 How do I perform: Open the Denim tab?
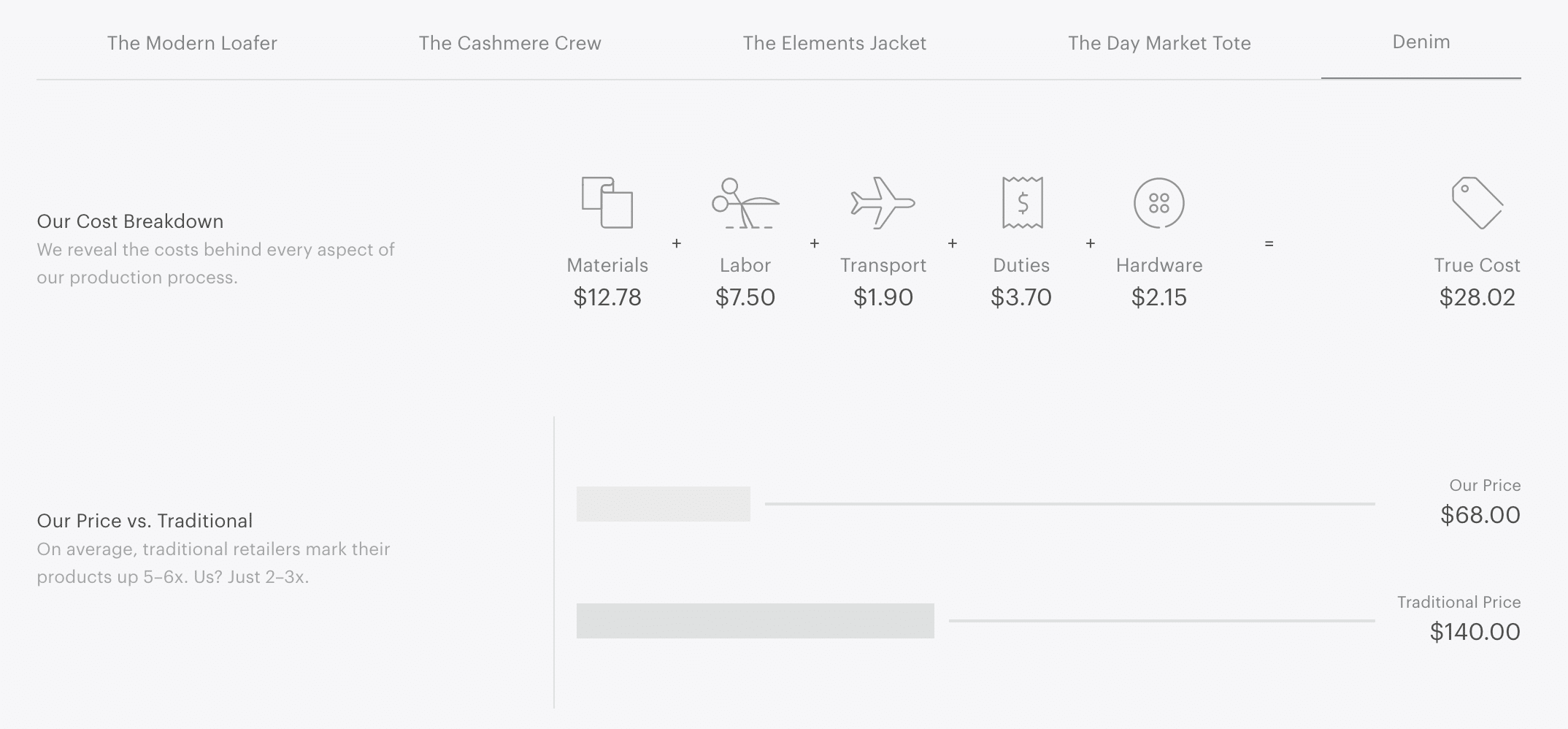coord(1421,42)
